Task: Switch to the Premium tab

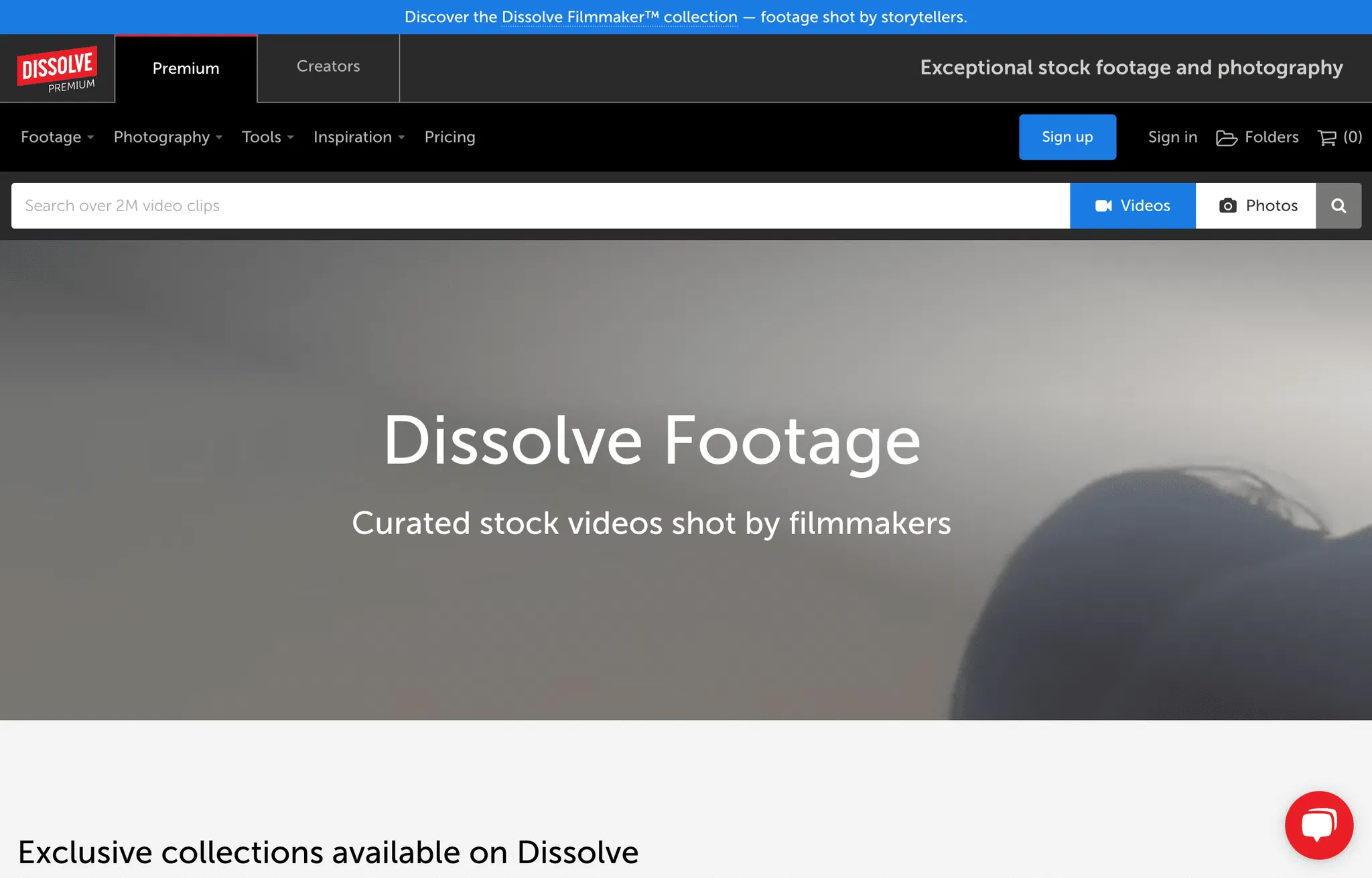Action: point(186,68)
